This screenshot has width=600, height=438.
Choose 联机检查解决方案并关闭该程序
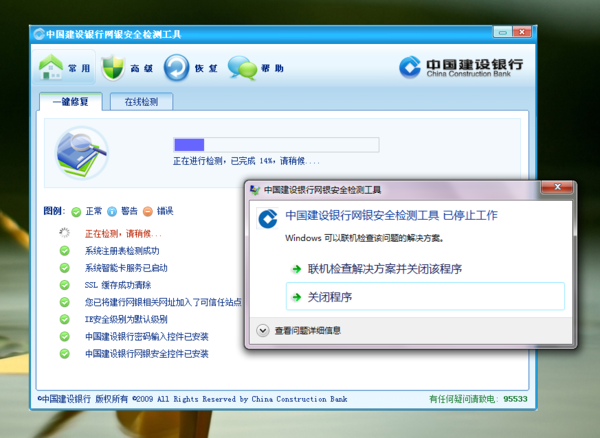(x=425, y=269)
